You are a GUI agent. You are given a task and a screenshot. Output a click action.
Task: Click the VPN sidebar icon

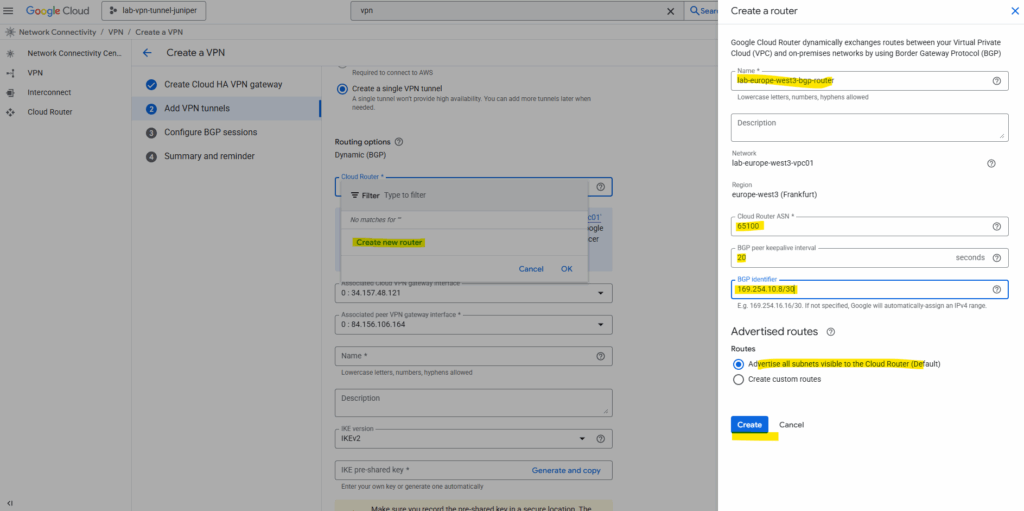[10, 73]
